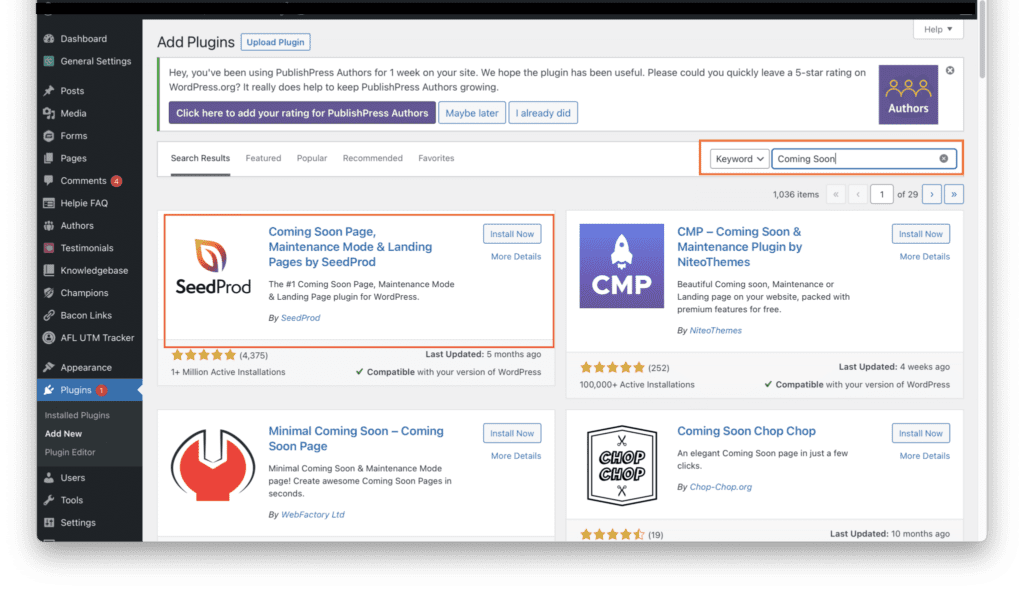
Task: Click the Minimal Coming Soon plugin thumbnail
Action: pos(213,468)
